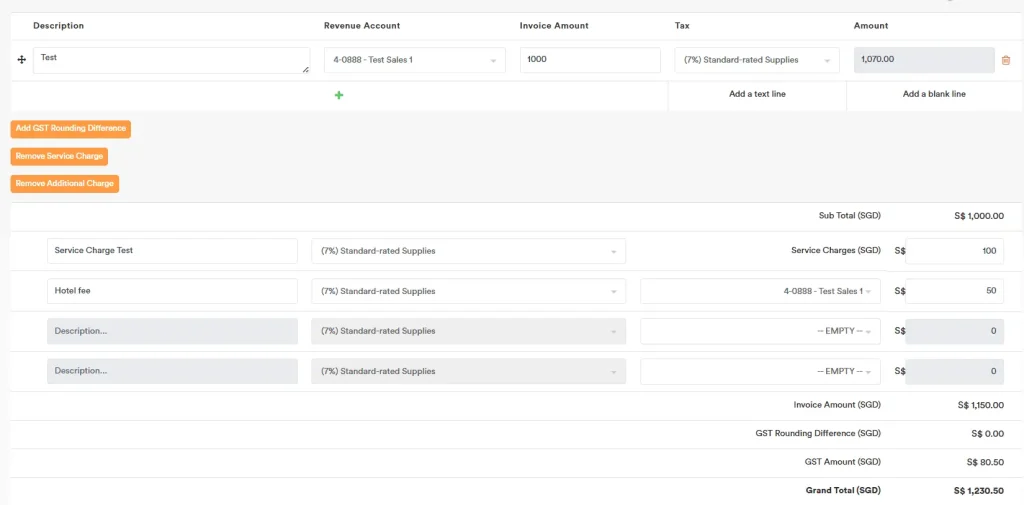Image resolution: width=1024 pixels, height=505 pixels.
Task: Click the Service Charge Test description field
Action: coord(172,251)
